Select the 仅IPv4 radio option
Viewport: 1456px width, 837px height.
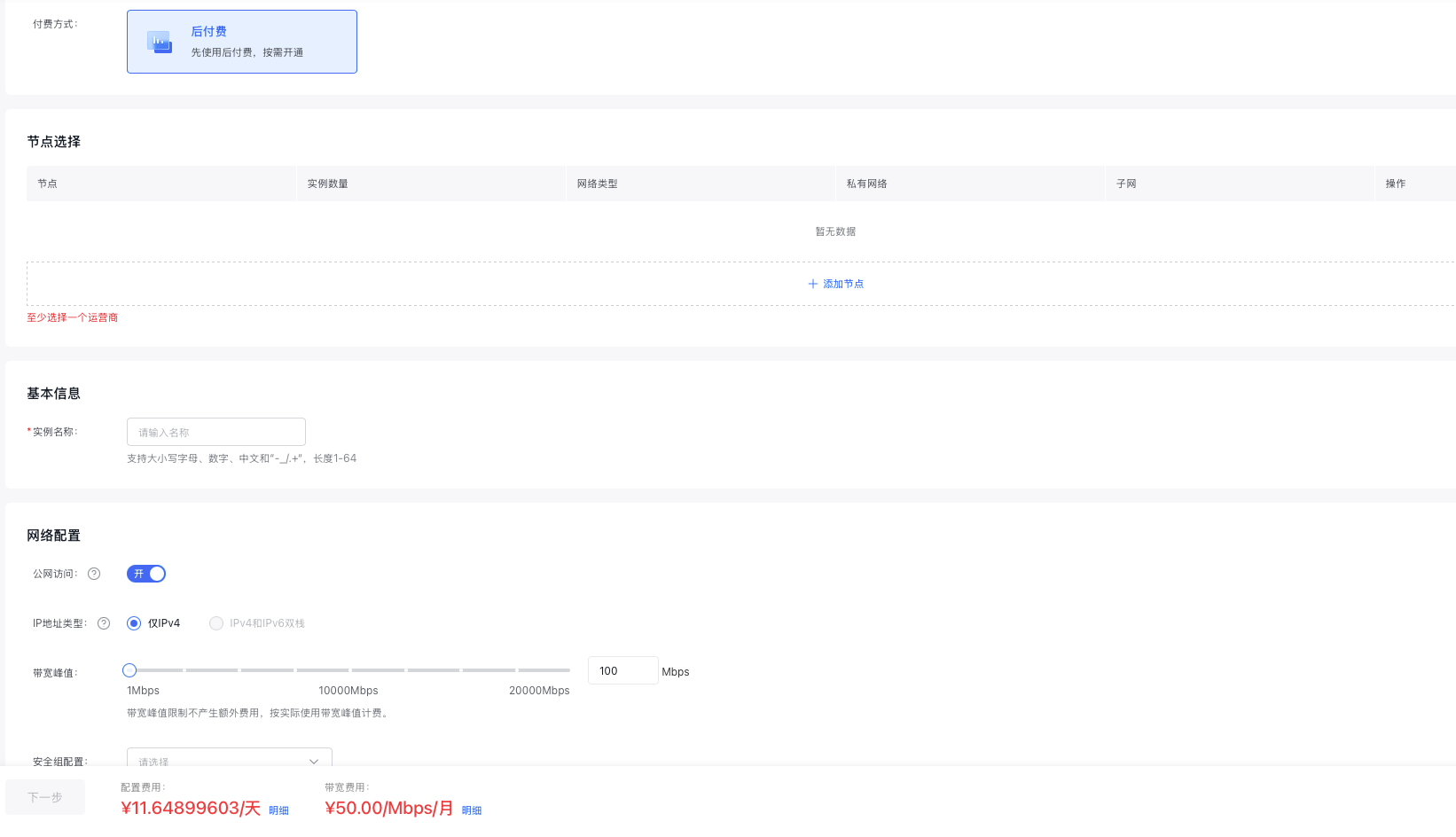click(x=134, y=623)
